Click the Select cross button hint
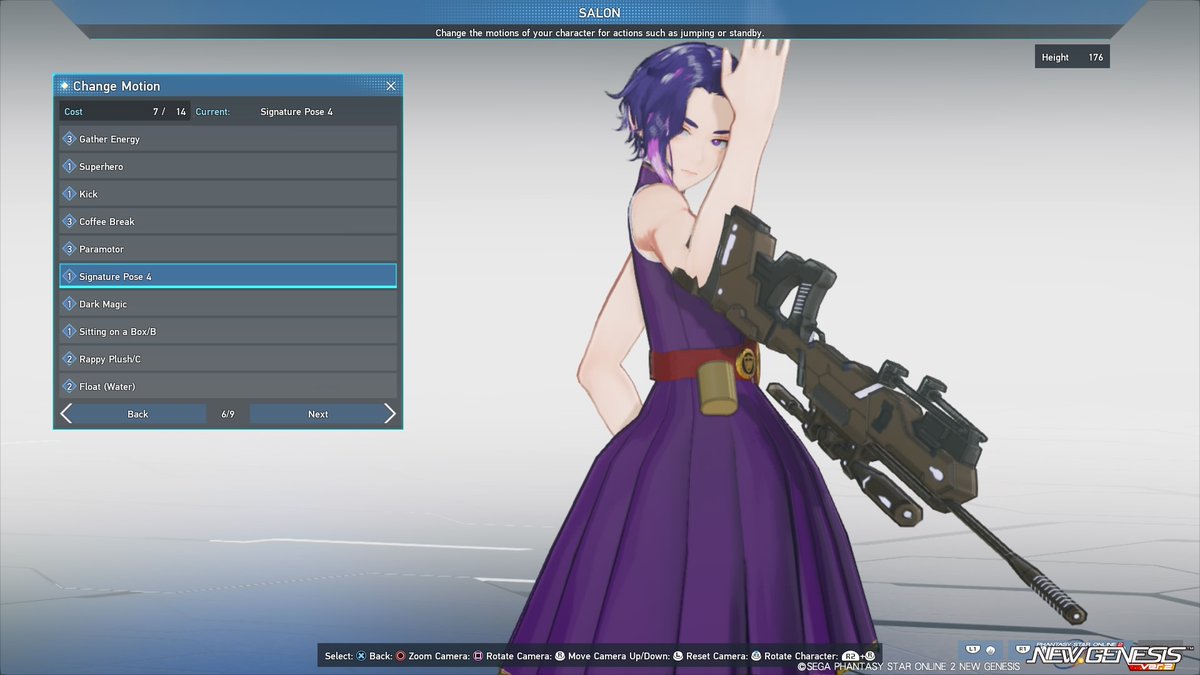 (x=362, y=656)
